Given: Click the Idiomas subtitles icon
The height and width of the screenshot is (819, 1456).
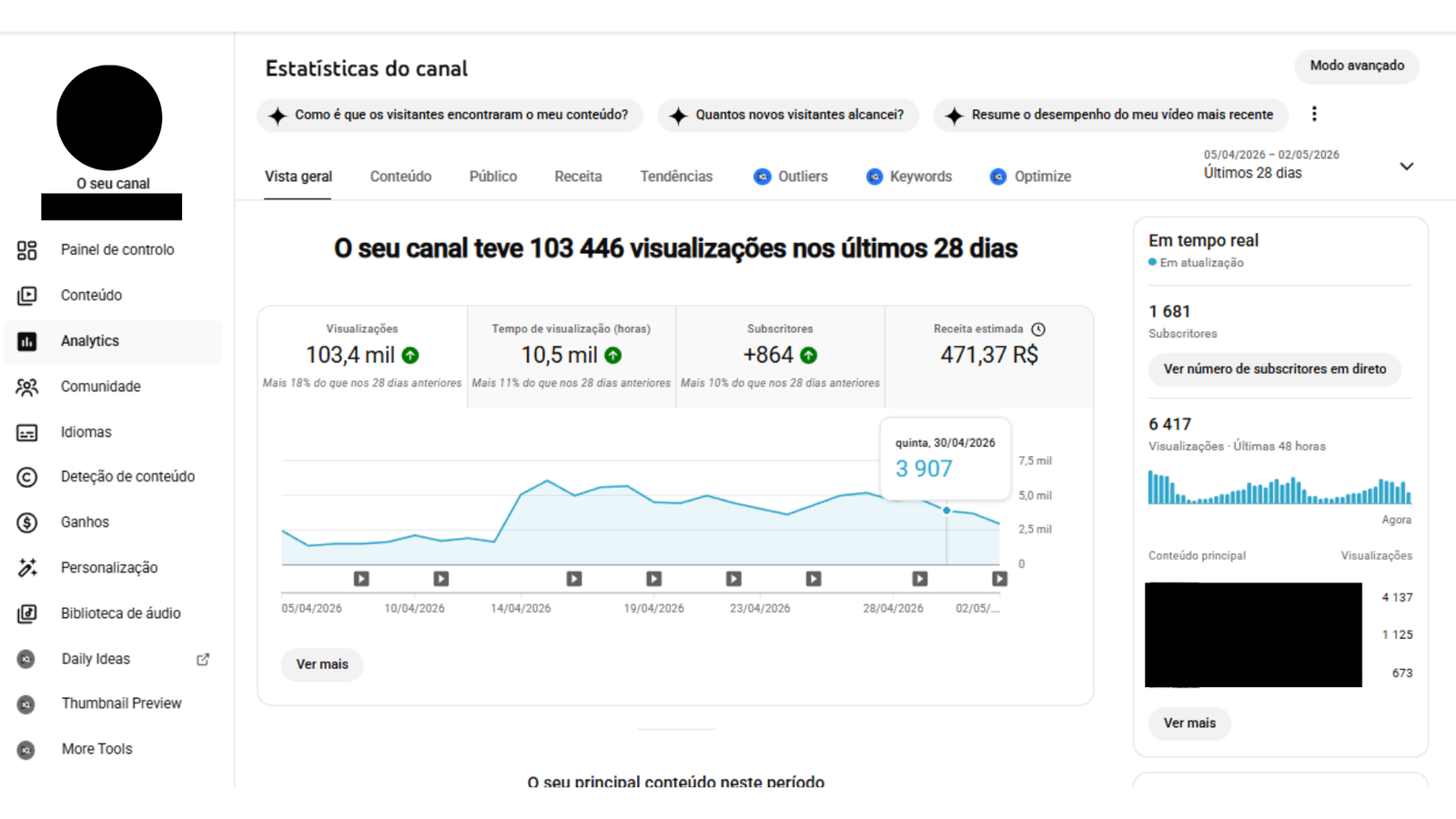Looking at the screenshot, I should coord(27,432).
